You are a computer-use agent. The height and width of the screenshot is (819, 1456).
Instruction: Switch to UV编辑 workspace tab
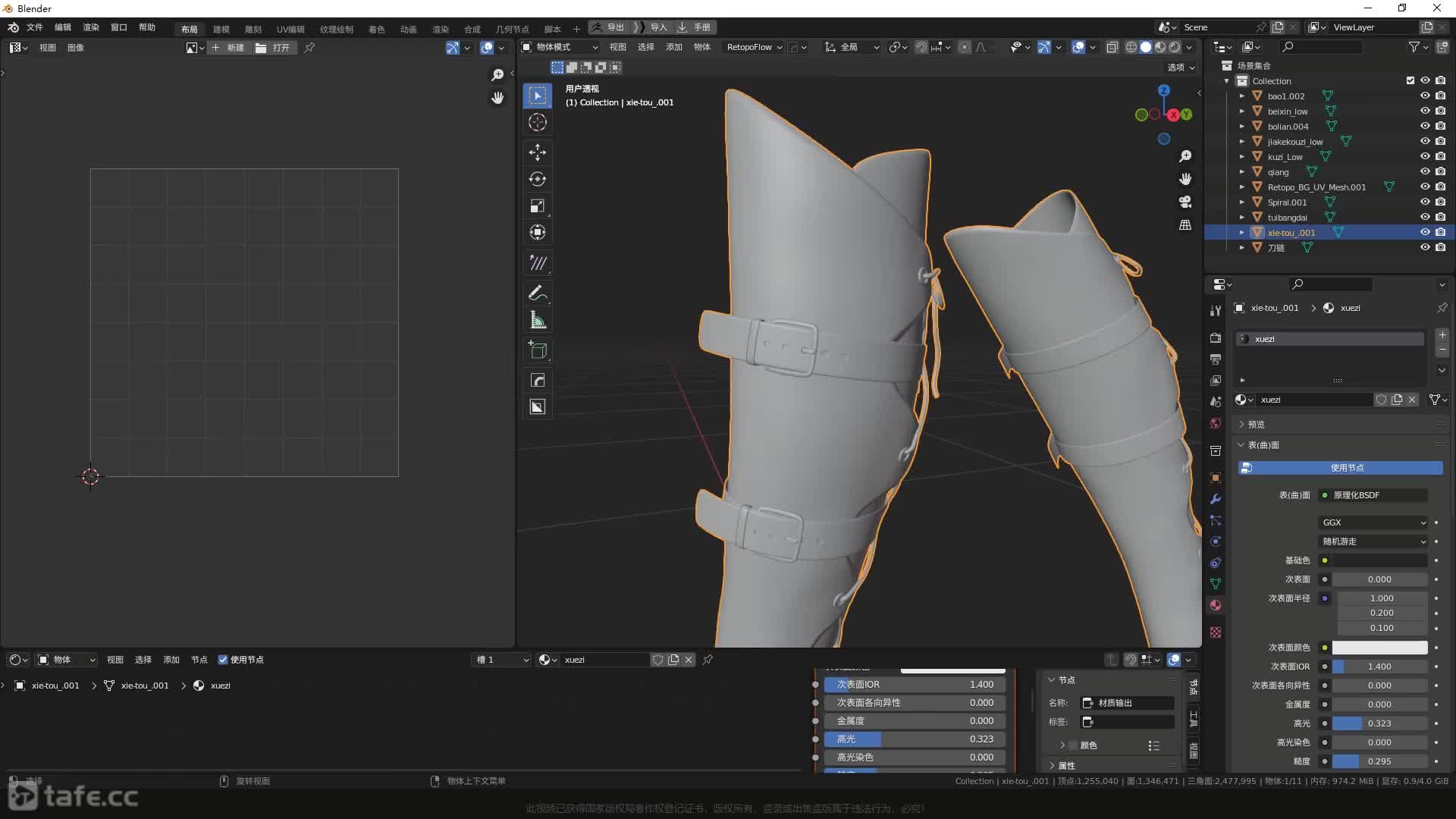pos(290,29)
